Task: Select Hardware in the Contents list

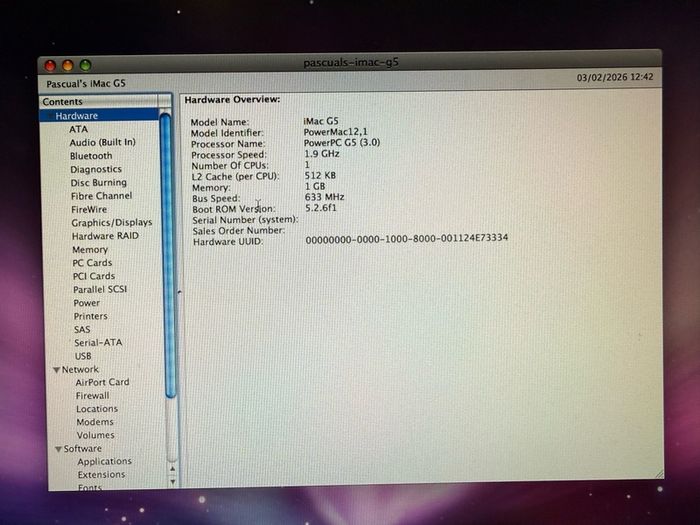Action: point(99,116)
